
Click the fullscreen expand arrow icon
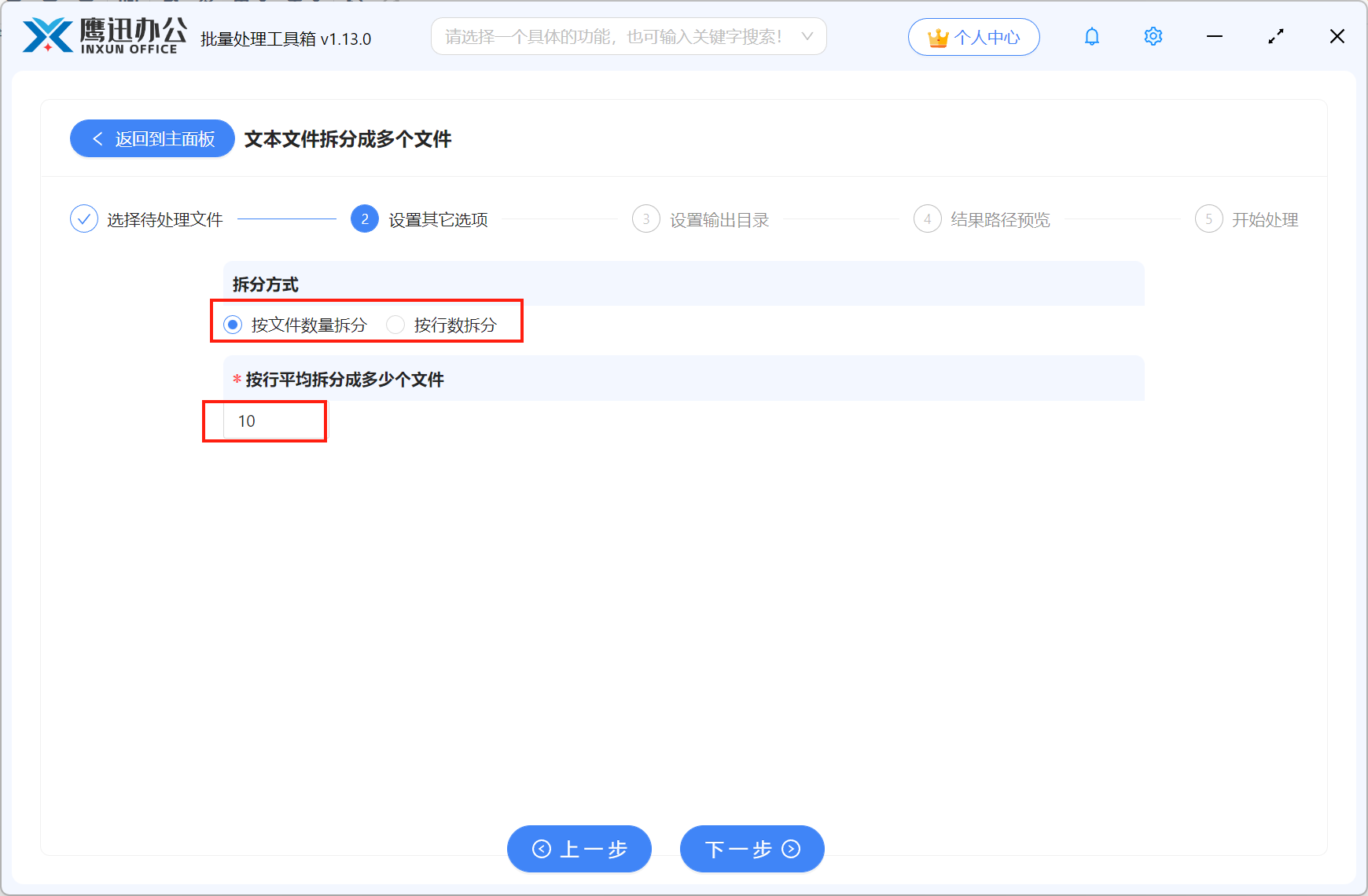point(1276,36)
